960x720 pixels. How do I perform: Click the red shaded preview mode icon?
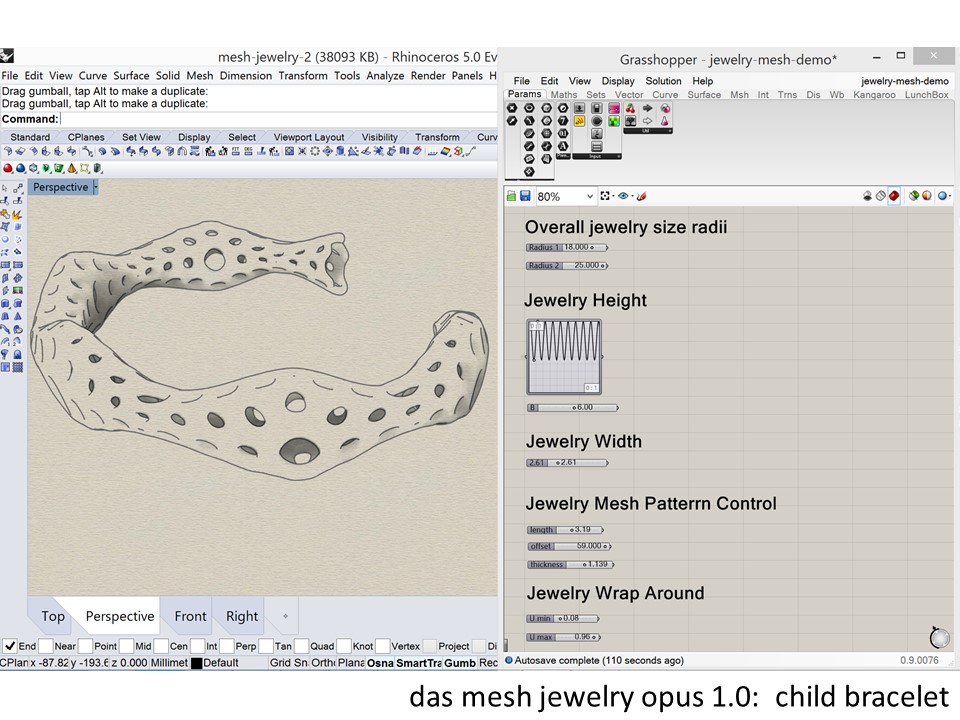pyautogui.click(x=894, y=197)
